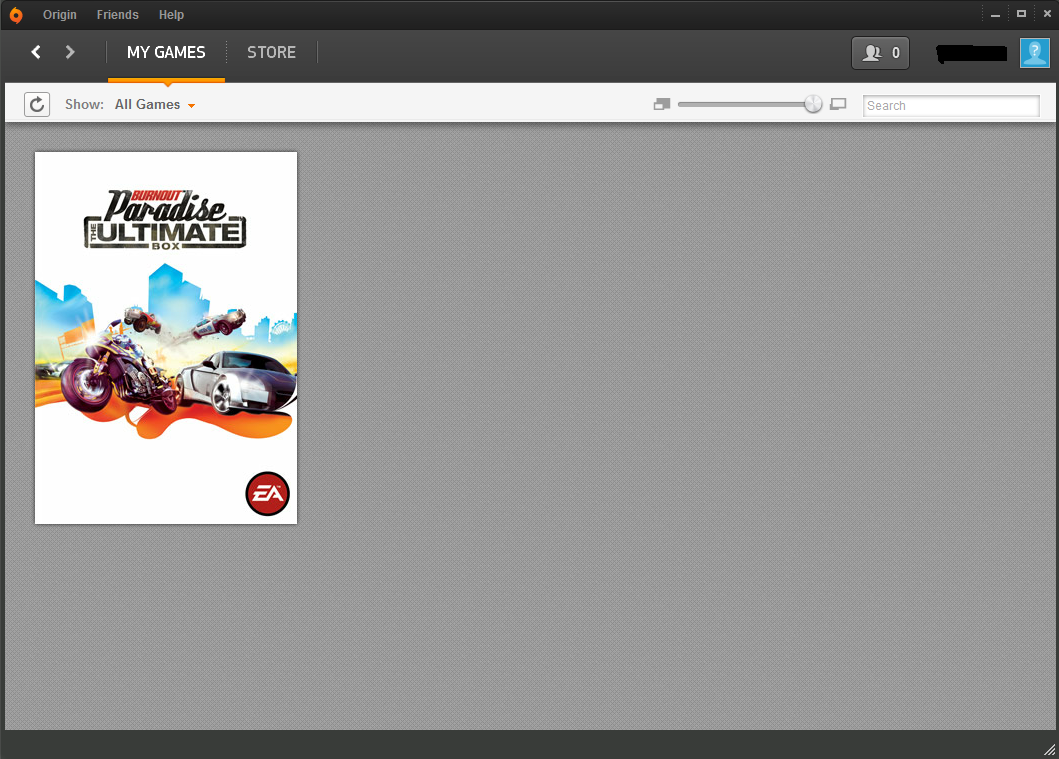Screen dimensions: 1059x759
Task: Adjust the tile size slider handle
Action: 813,104
